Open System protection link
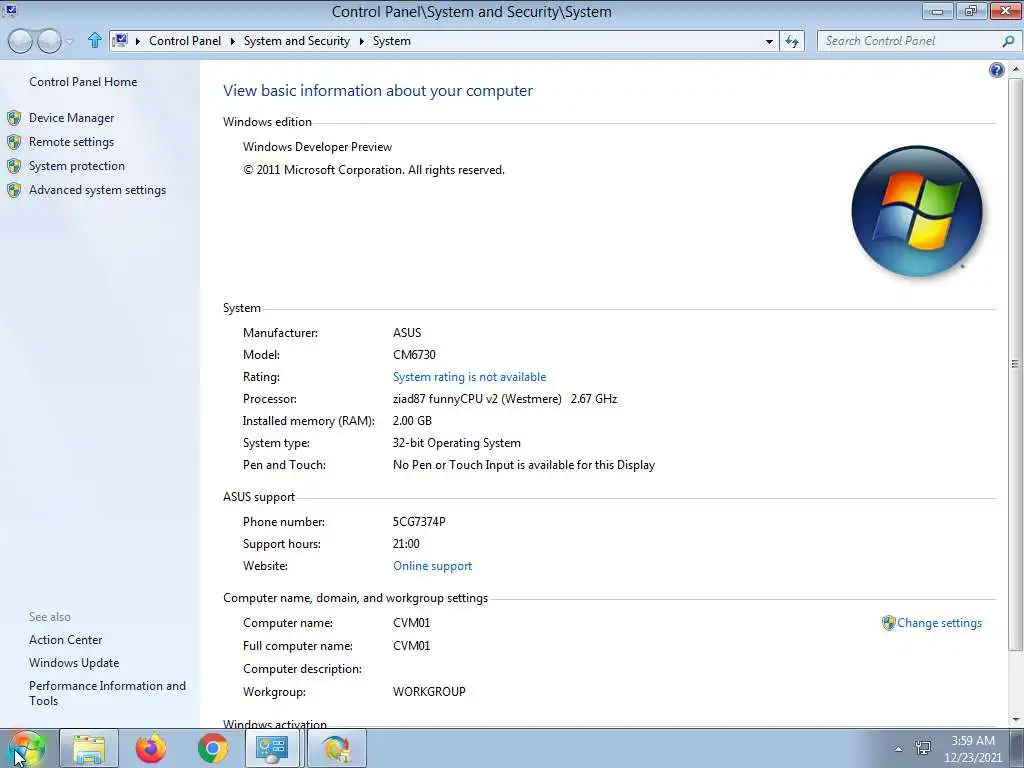This screenshot has width=1024, height=768. point(76,166)
